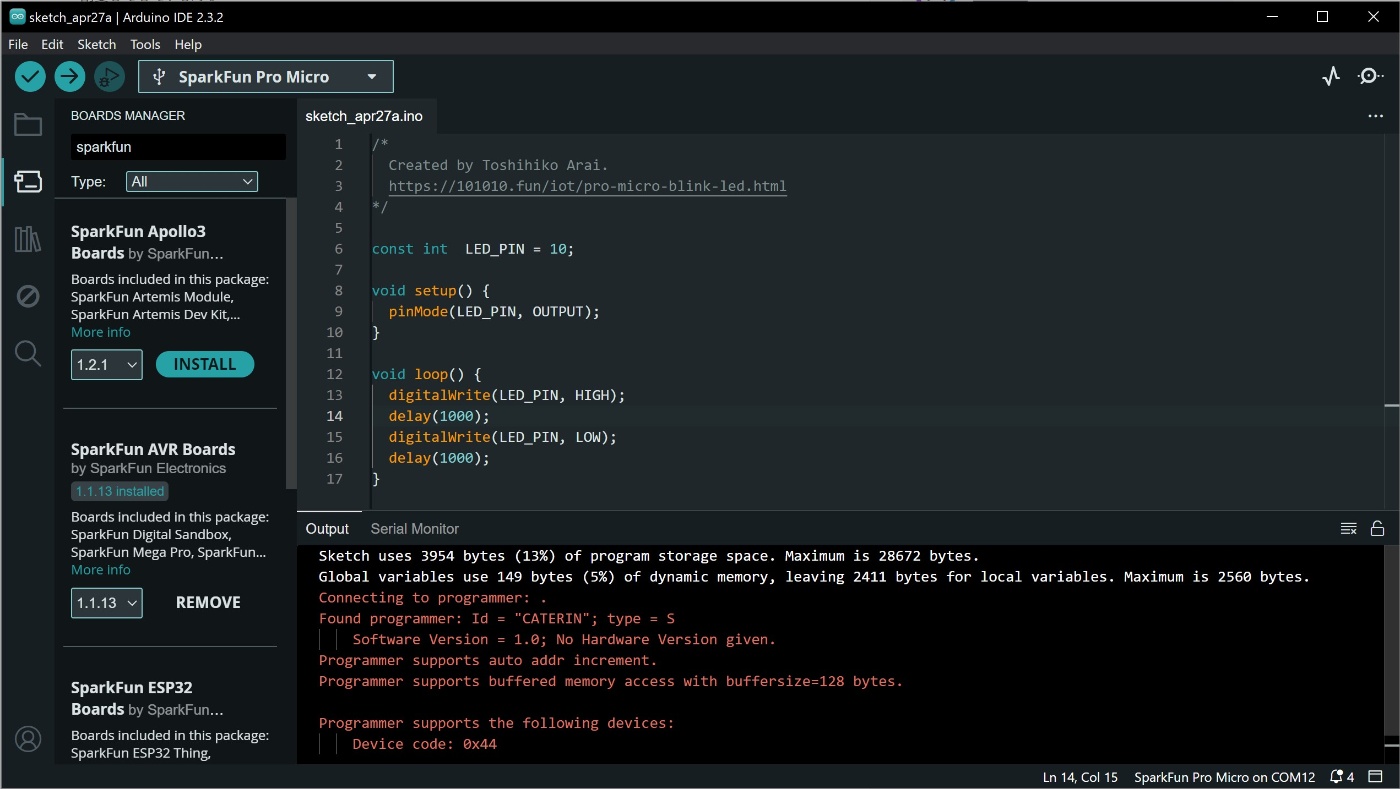1400x789 pixels.
Task: Open the Serial Monitor magnifier icon
Action: (x=1371, y=76)
